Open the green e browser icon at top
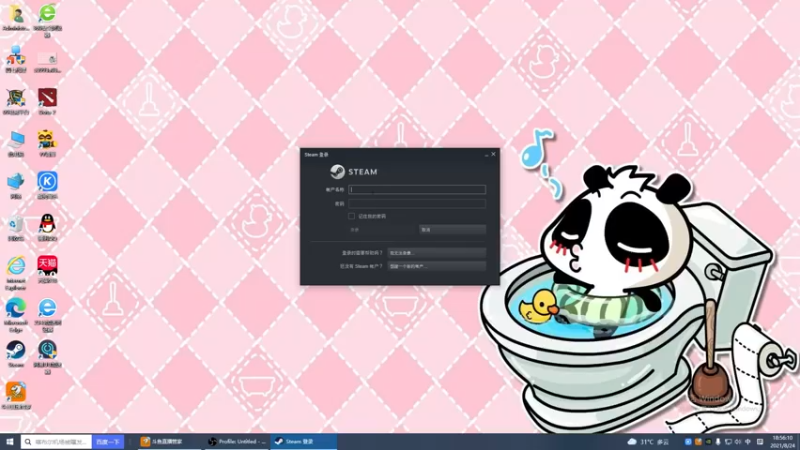Screen dimensions: 800x450 (47, 19)
